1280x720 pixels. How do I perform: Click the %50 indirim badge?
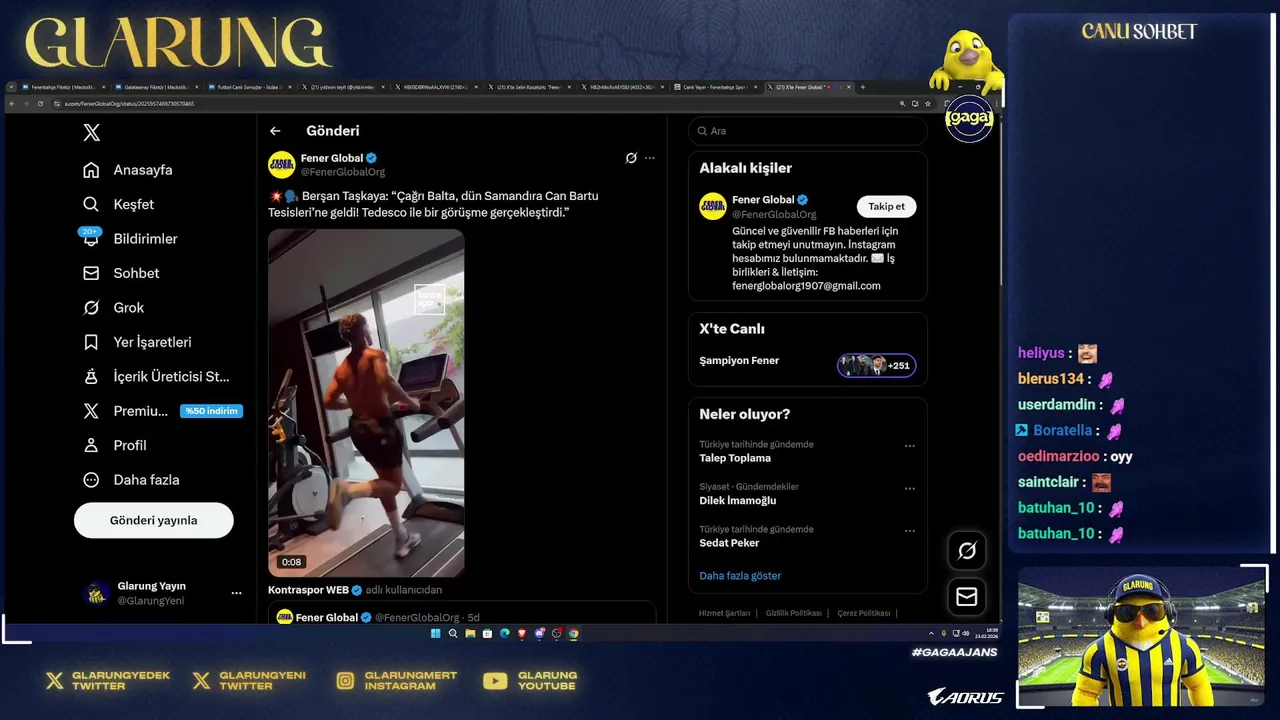coord(211,411)
